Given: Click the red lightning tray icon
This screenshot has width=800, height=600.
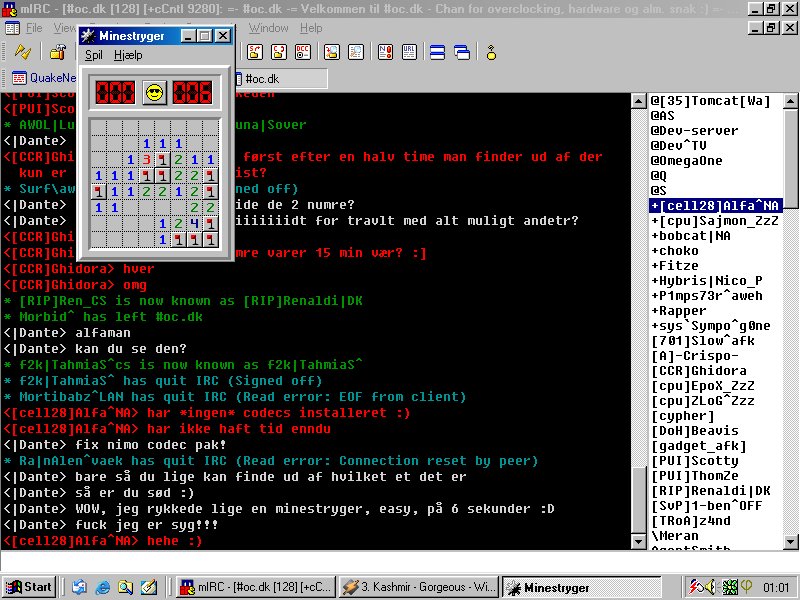Looking at the screenshot, I should (x=695, y=587).
